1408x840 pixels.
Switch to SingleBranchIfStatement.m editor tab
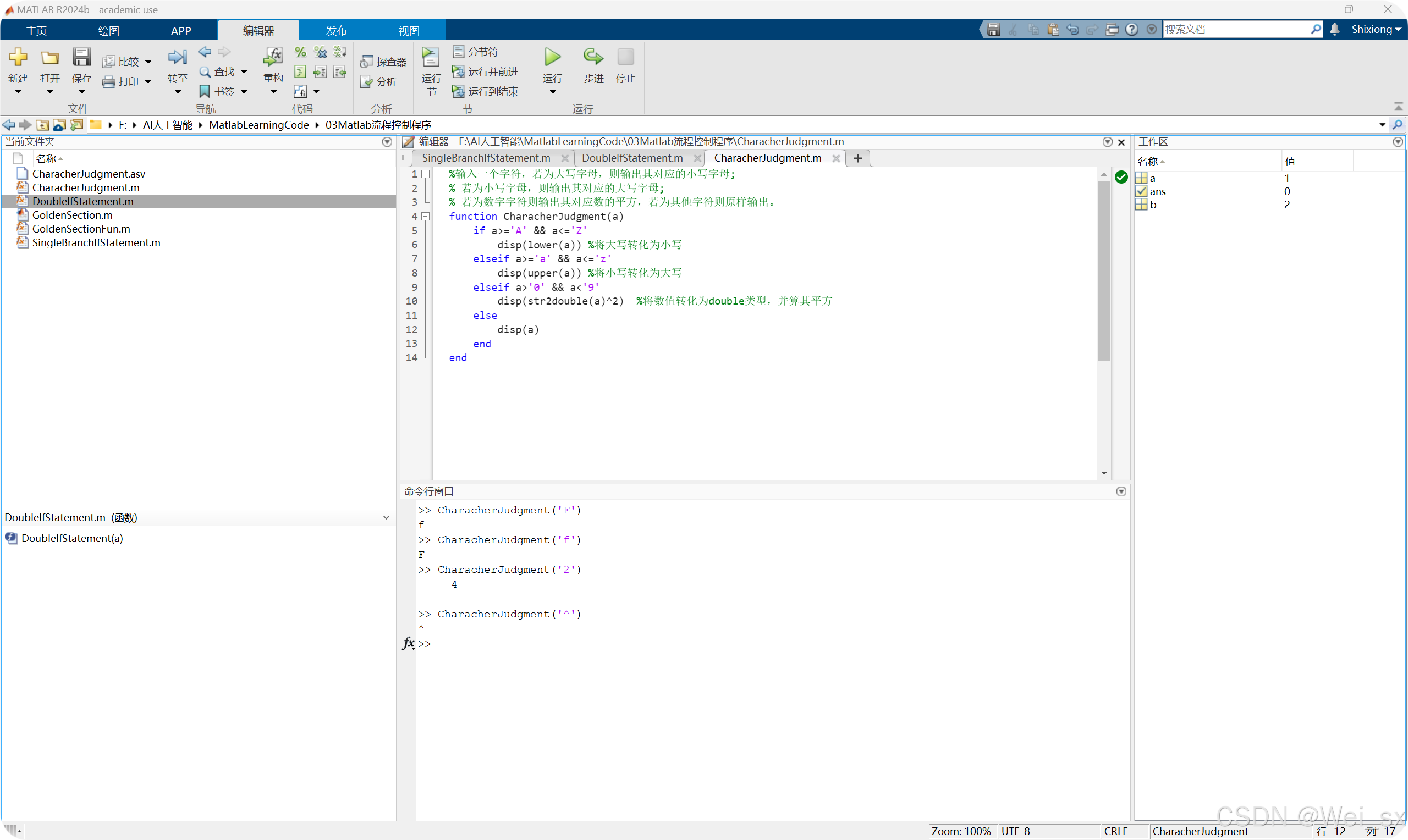(x=486, y=158)
